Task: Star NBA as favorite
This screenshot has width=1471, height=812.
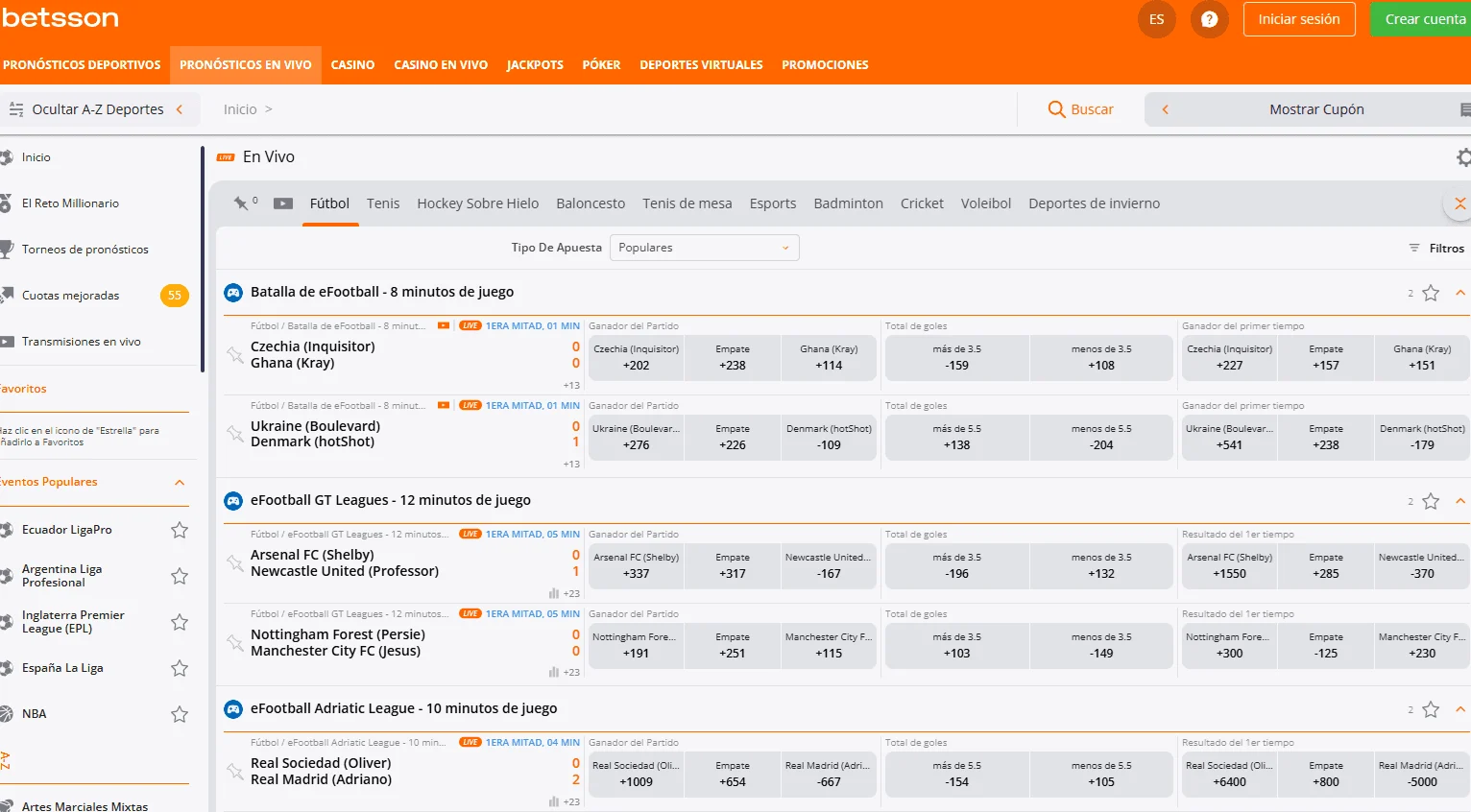Action: click(x=180, y=714)
